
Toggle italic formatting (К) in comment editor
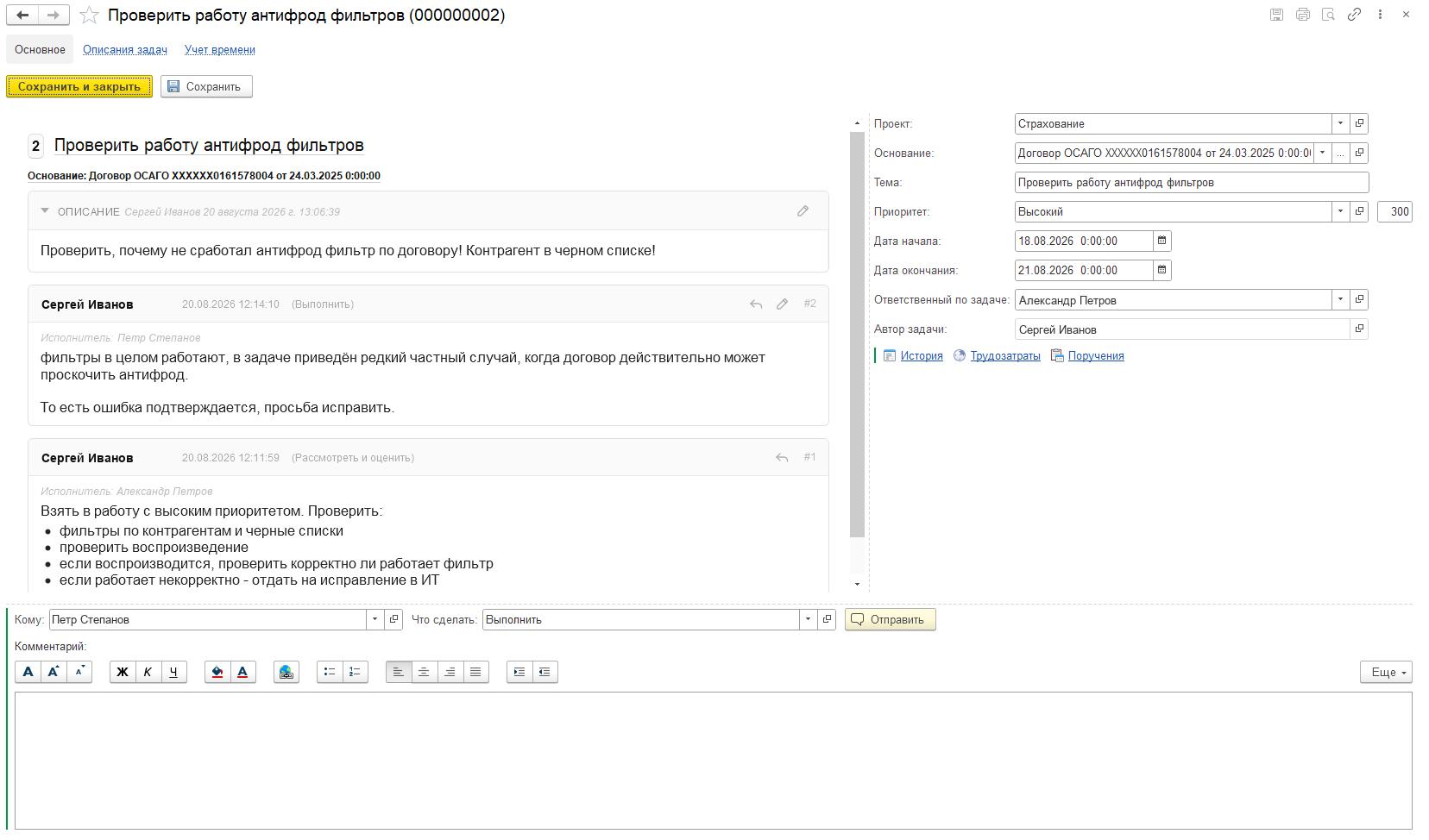coord(148,672)
